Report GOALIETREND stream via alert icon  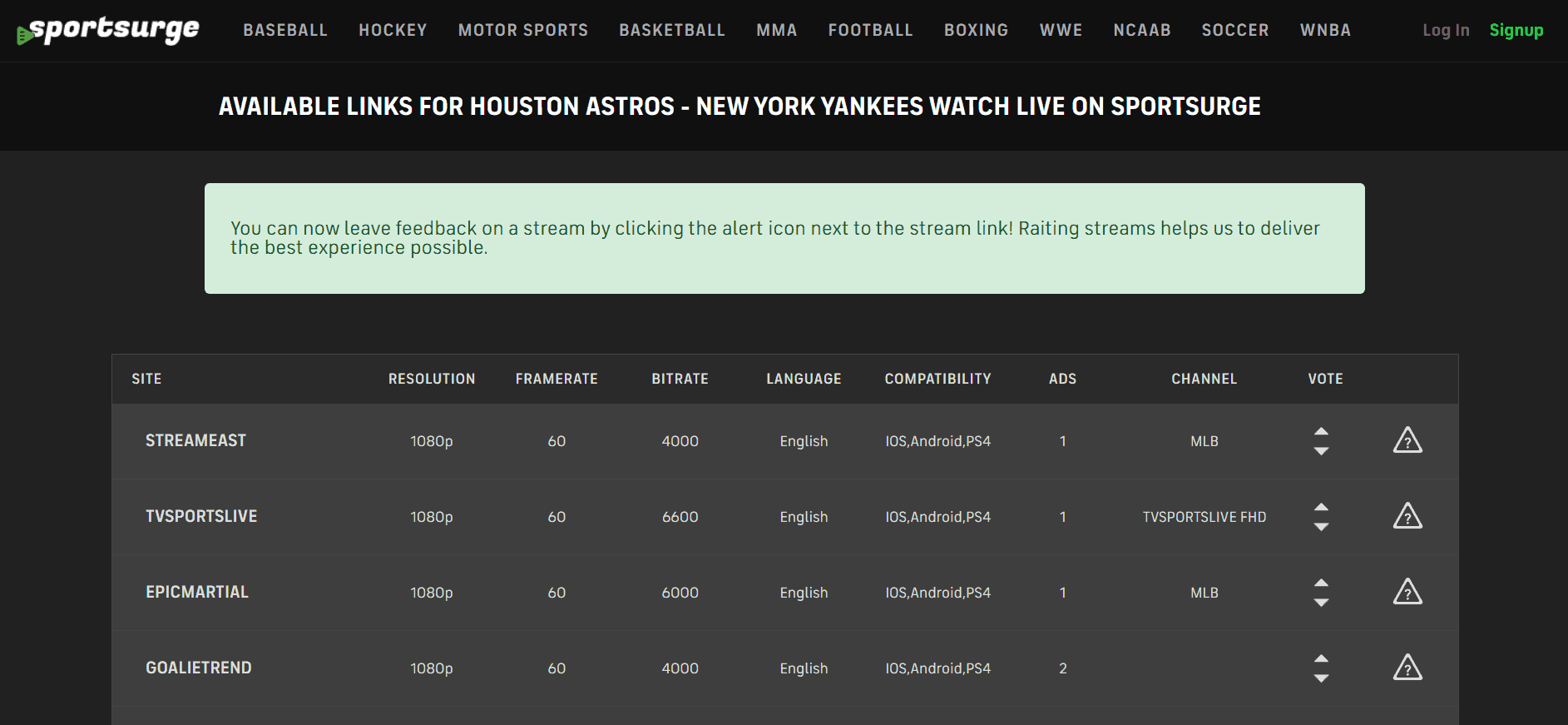pyautogui.click(x=1407, y=668)
